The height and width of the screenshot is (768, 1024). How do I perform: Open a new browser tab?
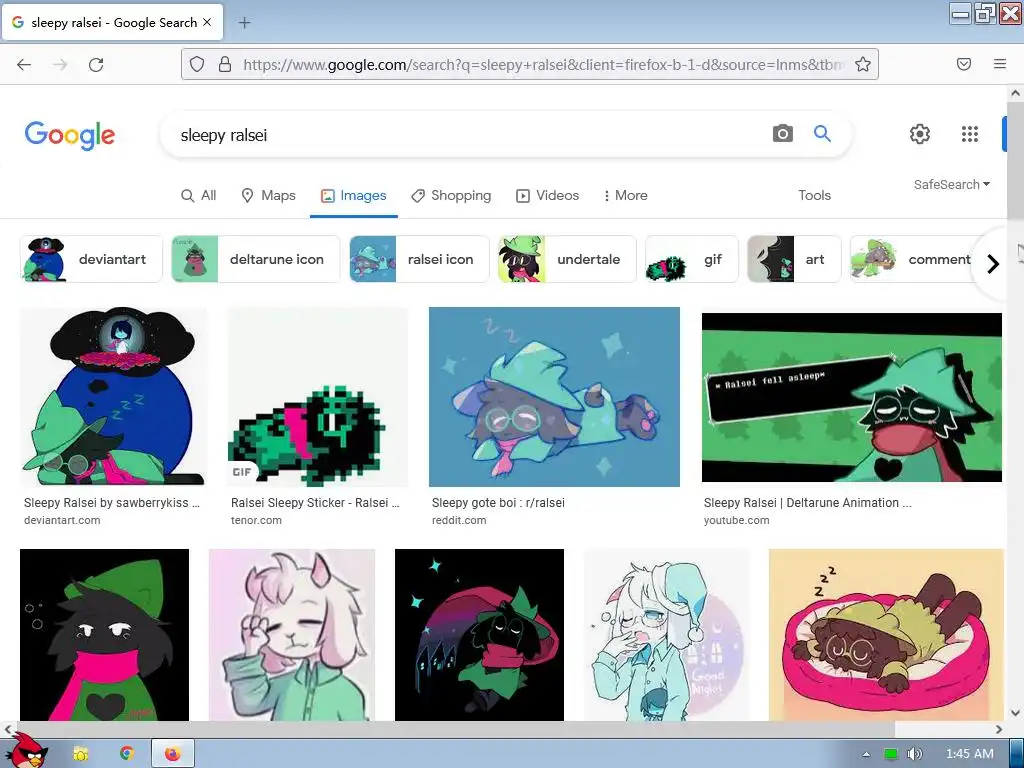tap(244, 23)
